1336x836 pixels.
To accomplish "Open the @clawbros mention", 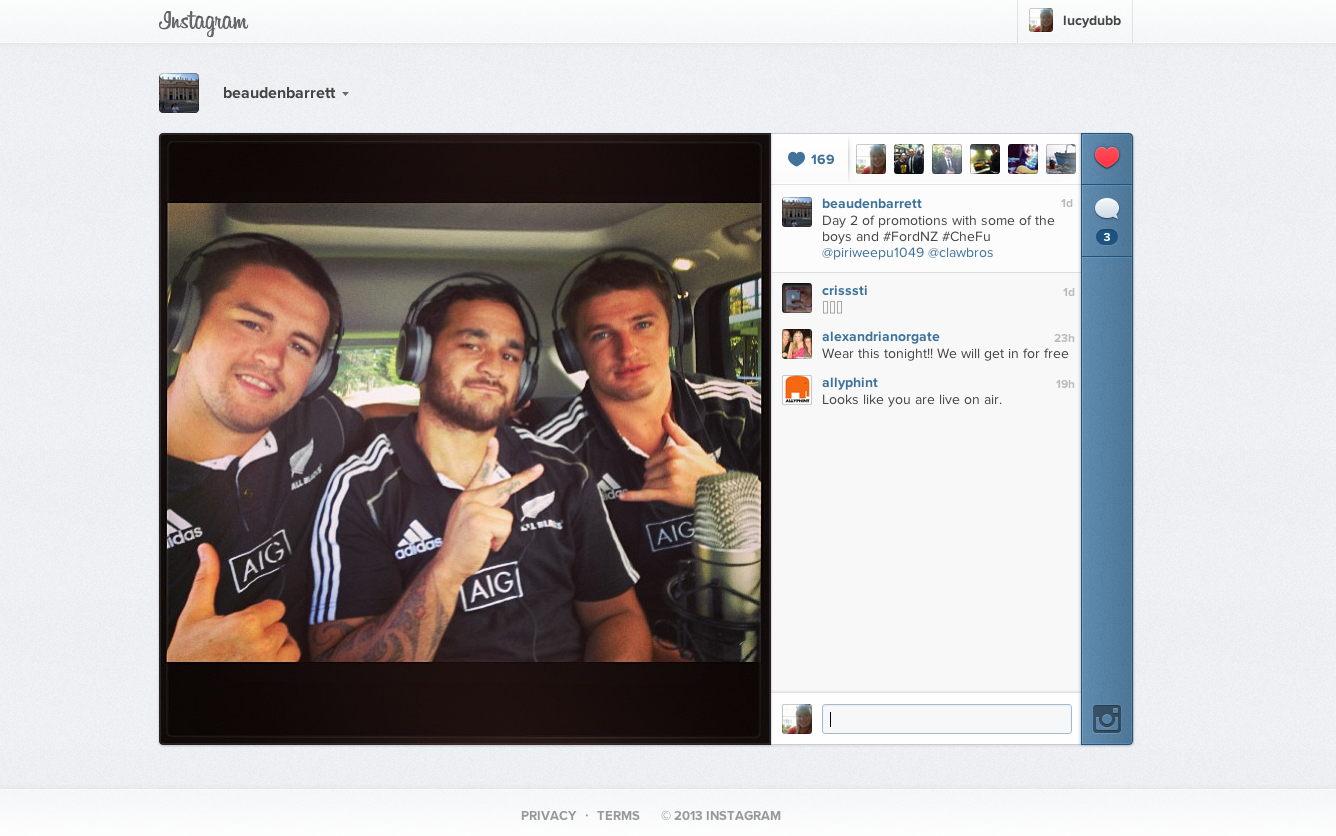I will pos(961,253).
